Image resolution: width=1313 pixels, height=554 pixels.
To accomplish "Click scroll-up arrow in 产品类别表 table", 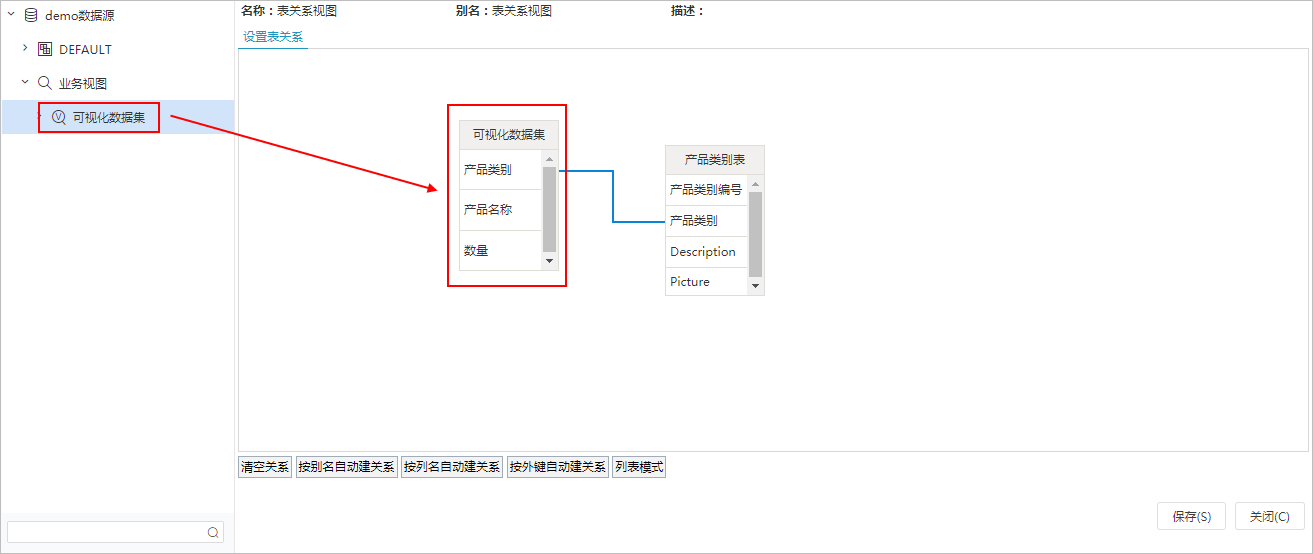I will [x=755, y=183].
